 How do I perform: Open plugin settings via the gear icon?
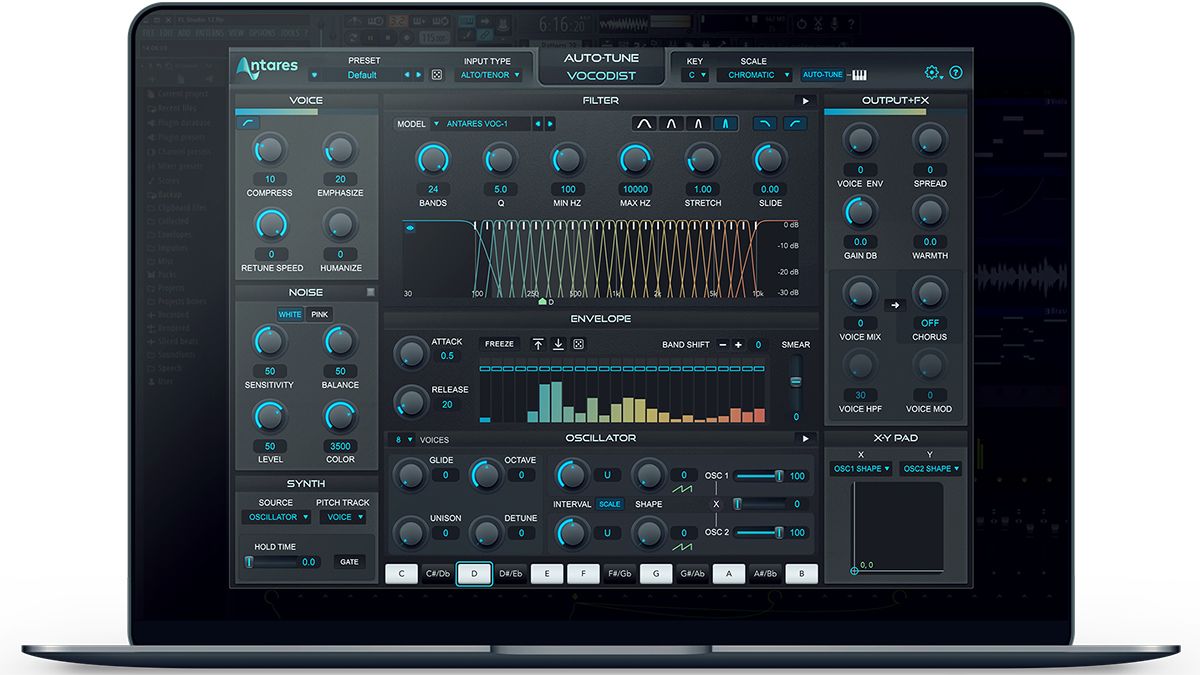(930, 72)
